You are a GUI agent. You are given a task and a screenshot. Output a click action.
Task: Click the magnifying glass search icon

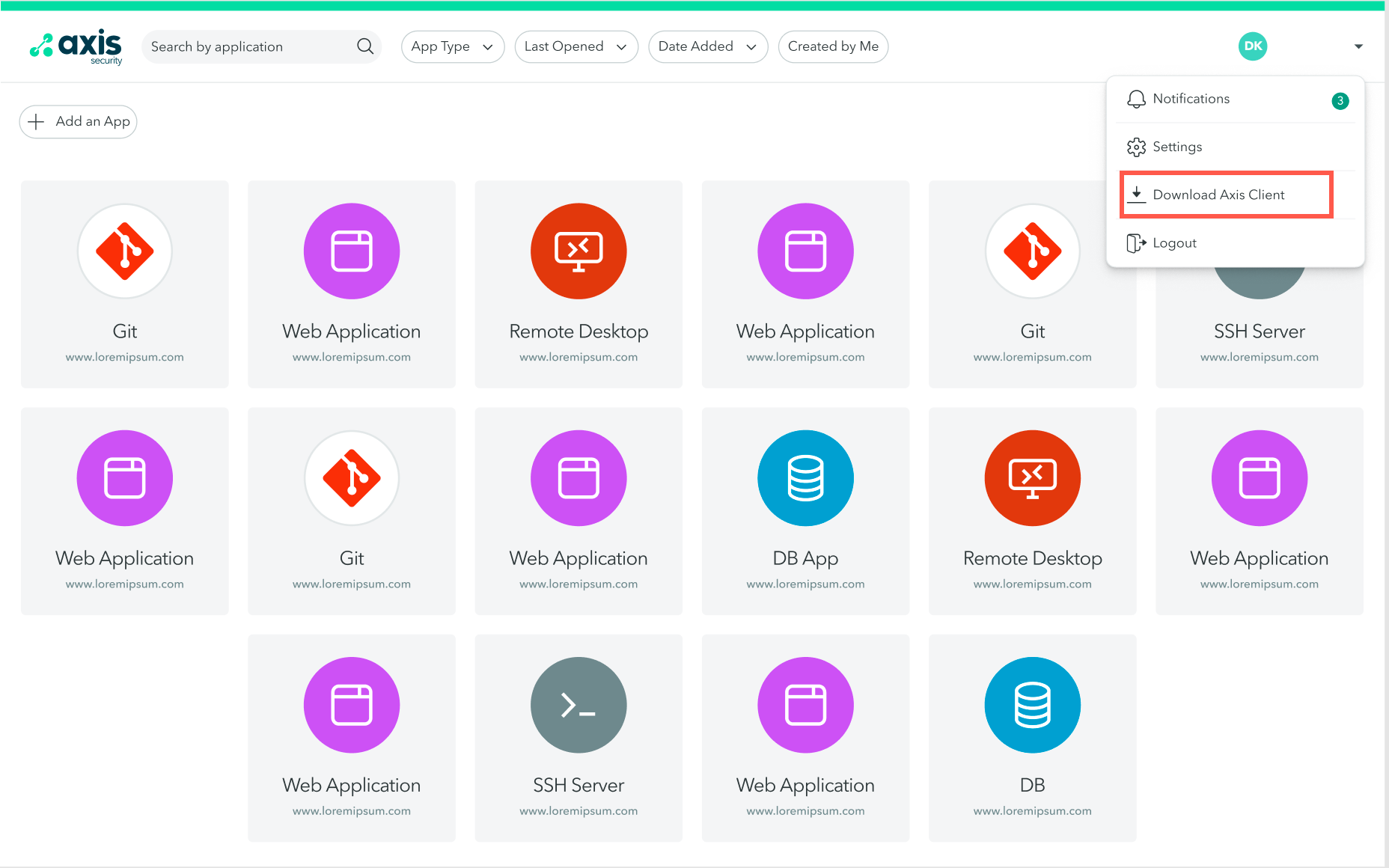click(365, 46)
